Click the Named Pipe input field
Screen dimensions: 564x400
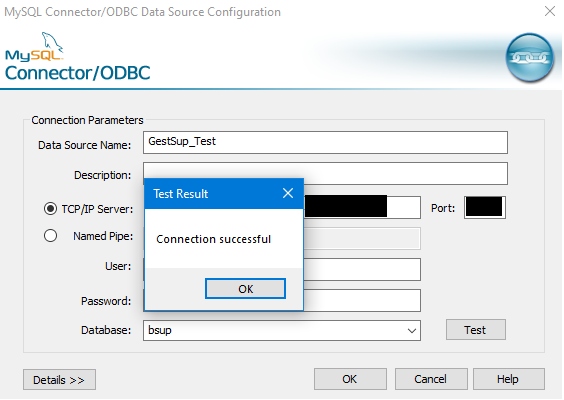tap(362, 238)
